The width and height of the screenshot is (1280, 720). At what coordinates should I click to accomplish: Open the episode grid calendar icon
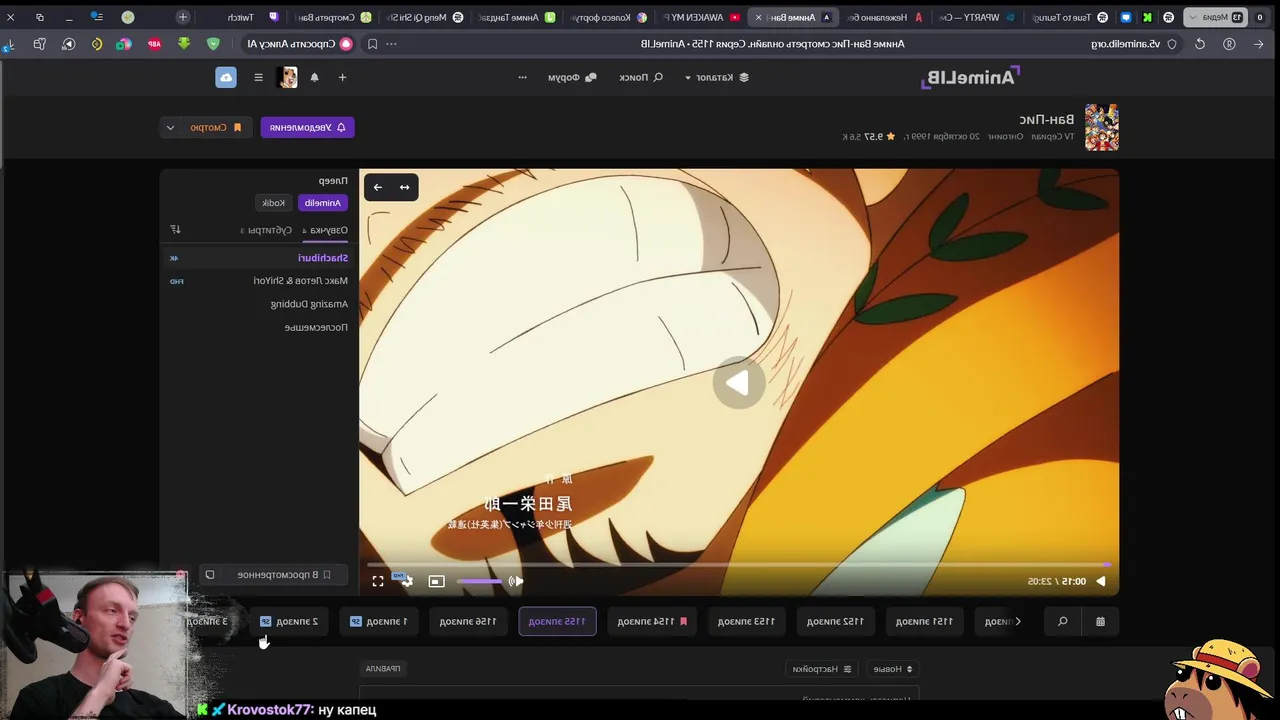(1100, 621)
